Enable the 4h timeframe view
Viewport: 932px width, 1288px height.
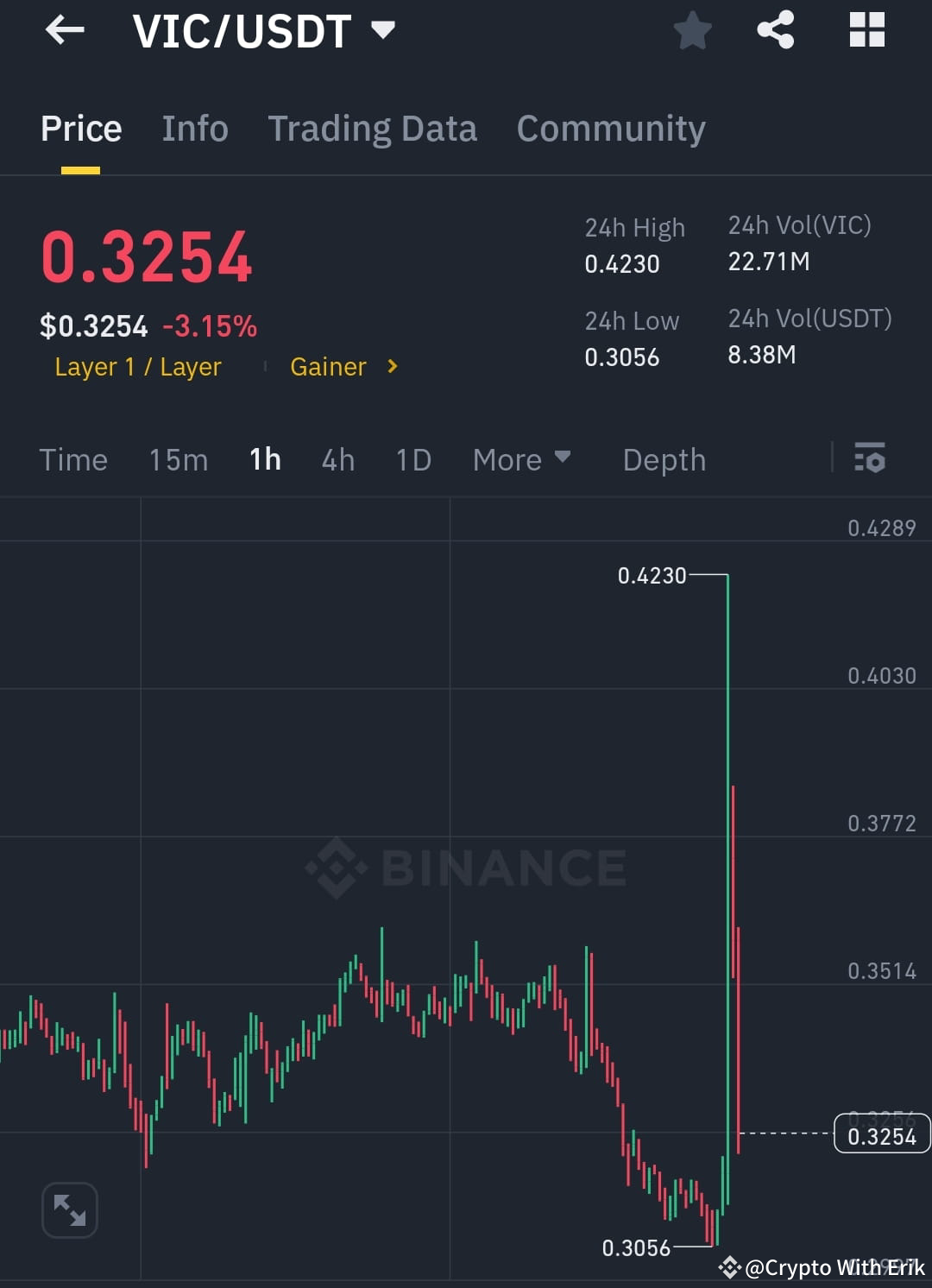(x=337, y=459)
